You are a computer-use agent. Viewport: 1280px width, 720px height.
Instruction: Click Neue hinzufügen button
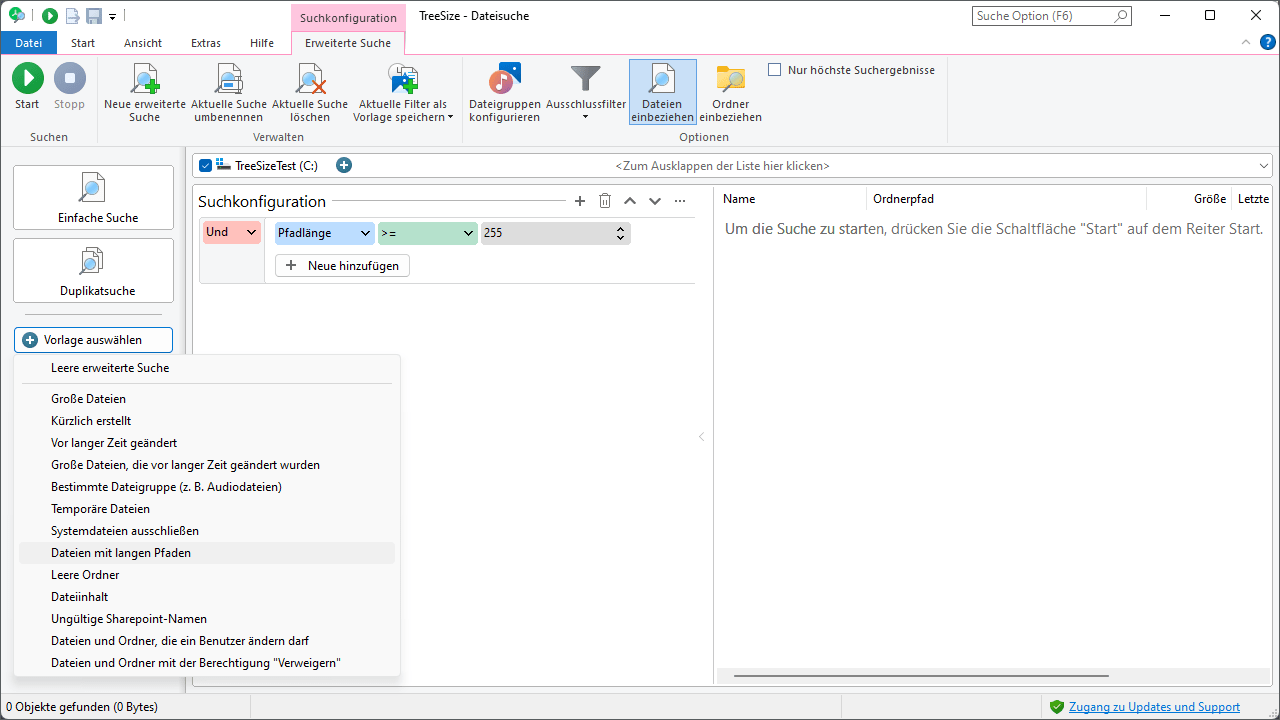tap(342, 266)
